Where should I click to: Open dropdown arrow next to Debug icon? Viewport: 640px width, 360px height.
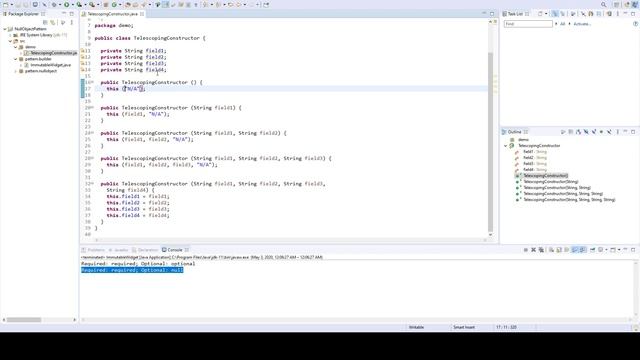click(60, 4)
